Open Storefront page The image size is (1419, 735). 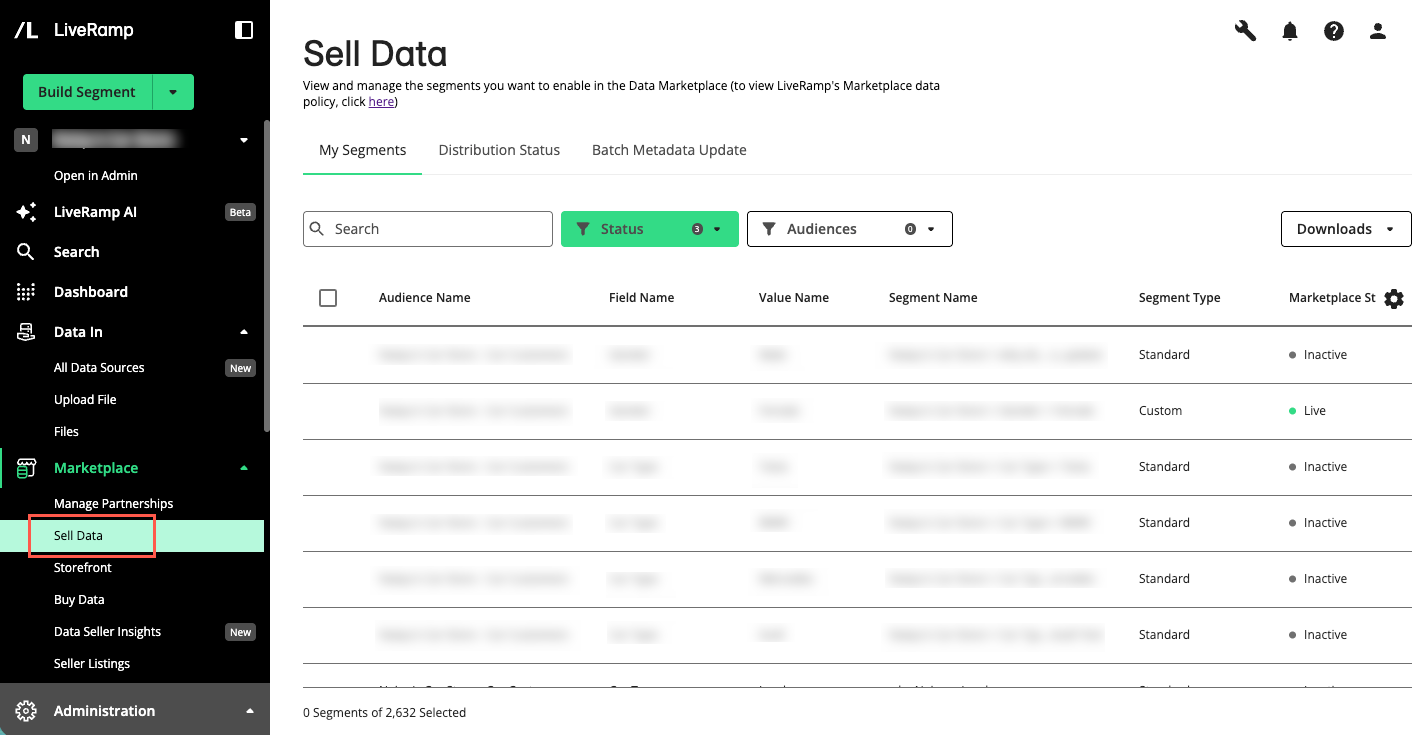[83, 568]
